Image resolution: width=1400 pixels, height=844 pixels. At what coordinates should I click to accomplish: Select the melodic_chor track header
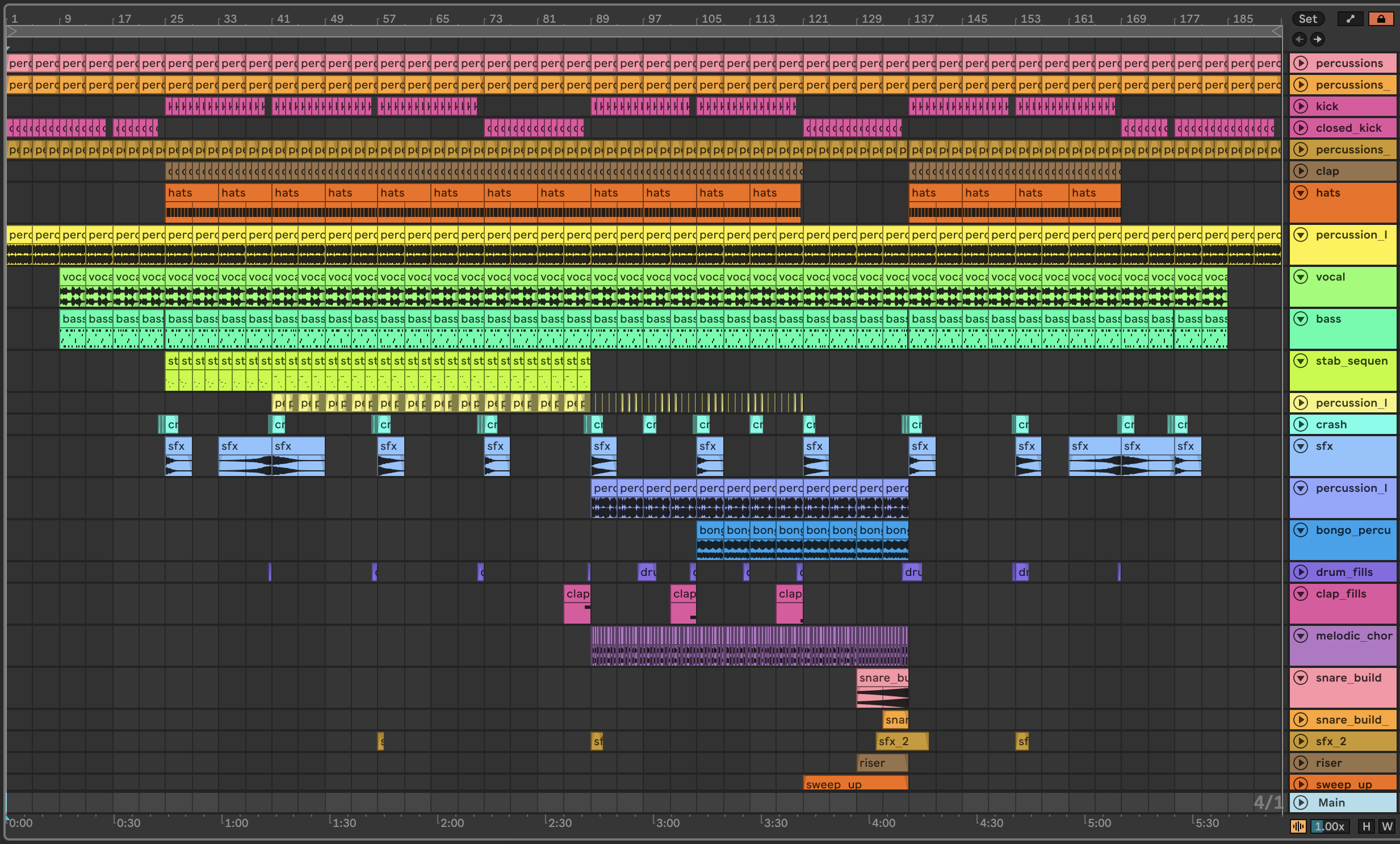click(1353, 636)
